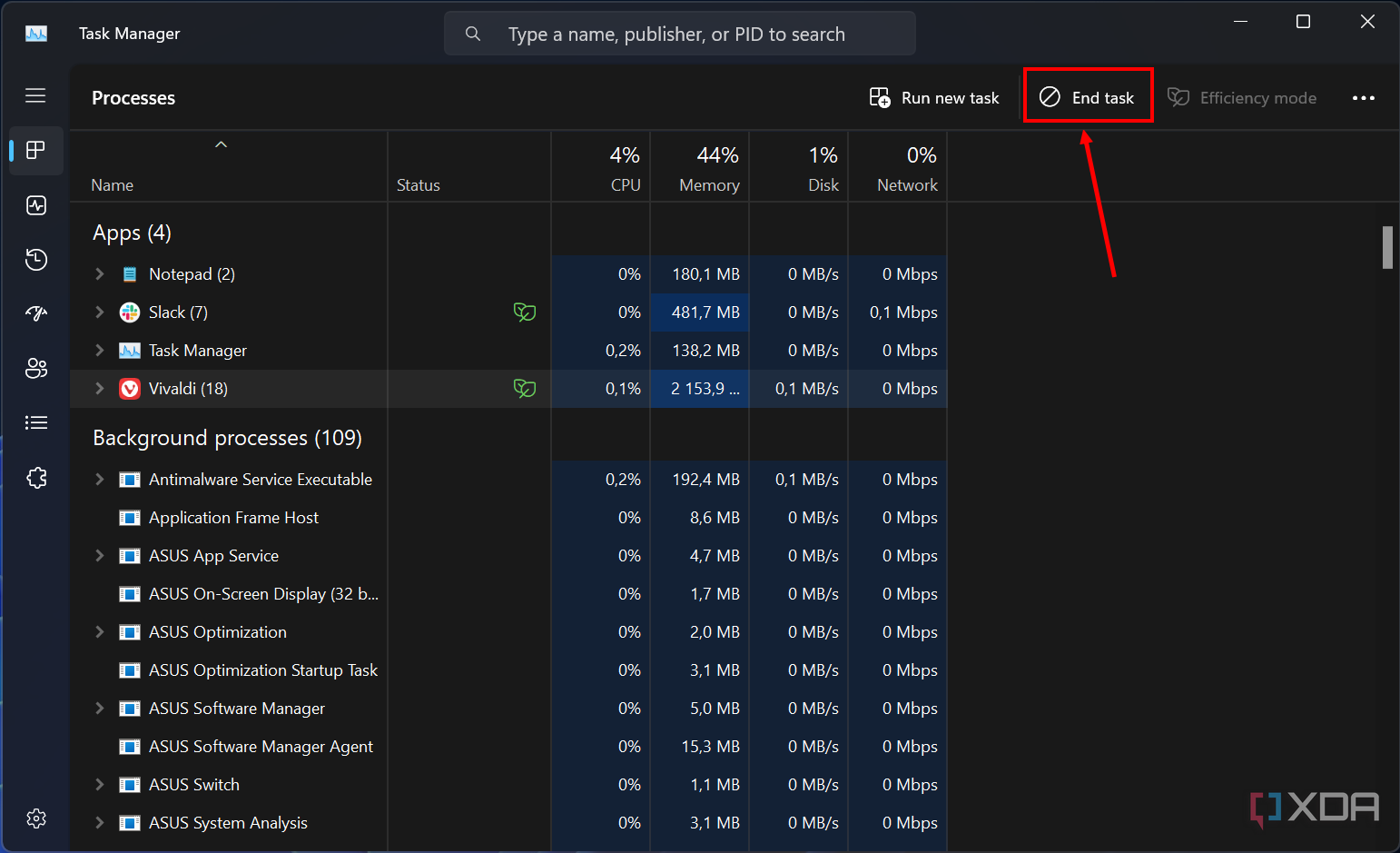The height and width of the screenshot is (853, 1400).
Task: Click Notepad memory value 180,1 MB
Action: tap(705, 274)
